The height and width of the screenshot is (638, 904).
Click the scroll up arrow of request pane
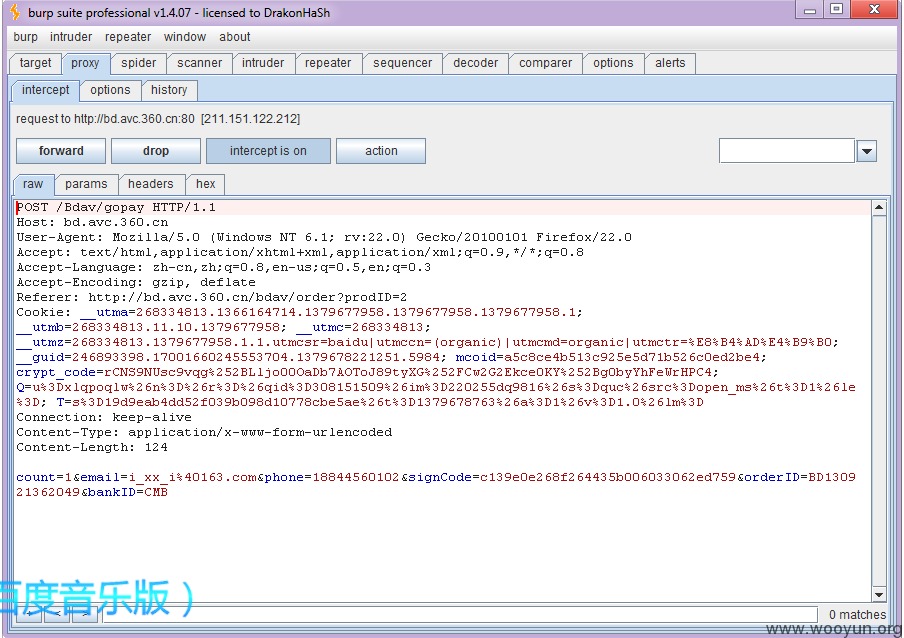[879, 207]
